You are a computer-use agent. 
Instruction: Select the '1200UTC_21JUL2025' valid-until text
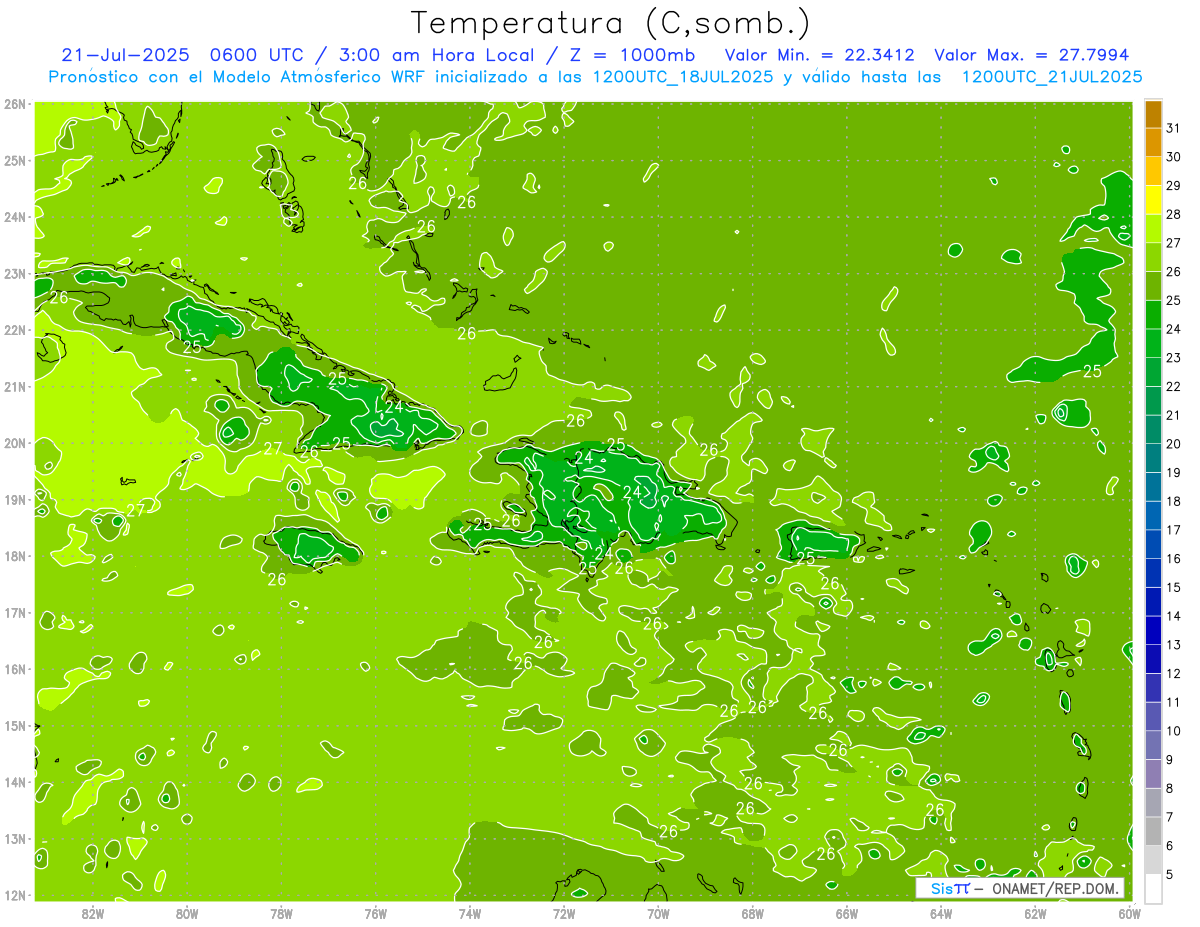1051,77
